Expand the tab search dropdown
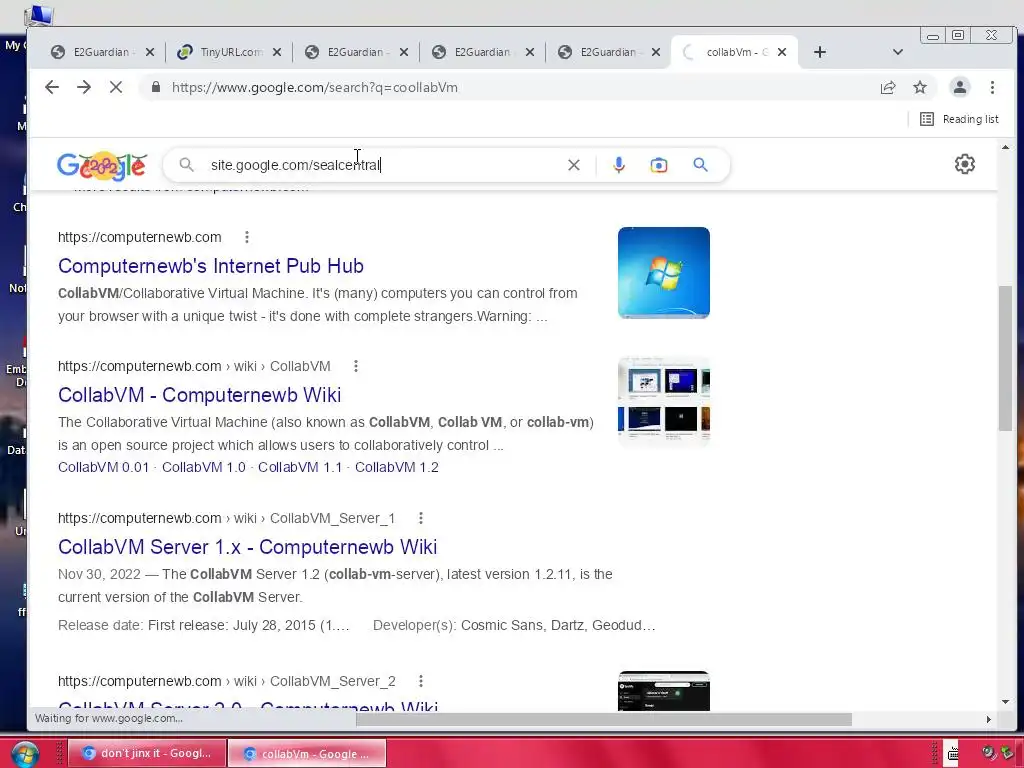Image resolution: width=1024 pixels, height=768 pixels. (x=898, y=52)
